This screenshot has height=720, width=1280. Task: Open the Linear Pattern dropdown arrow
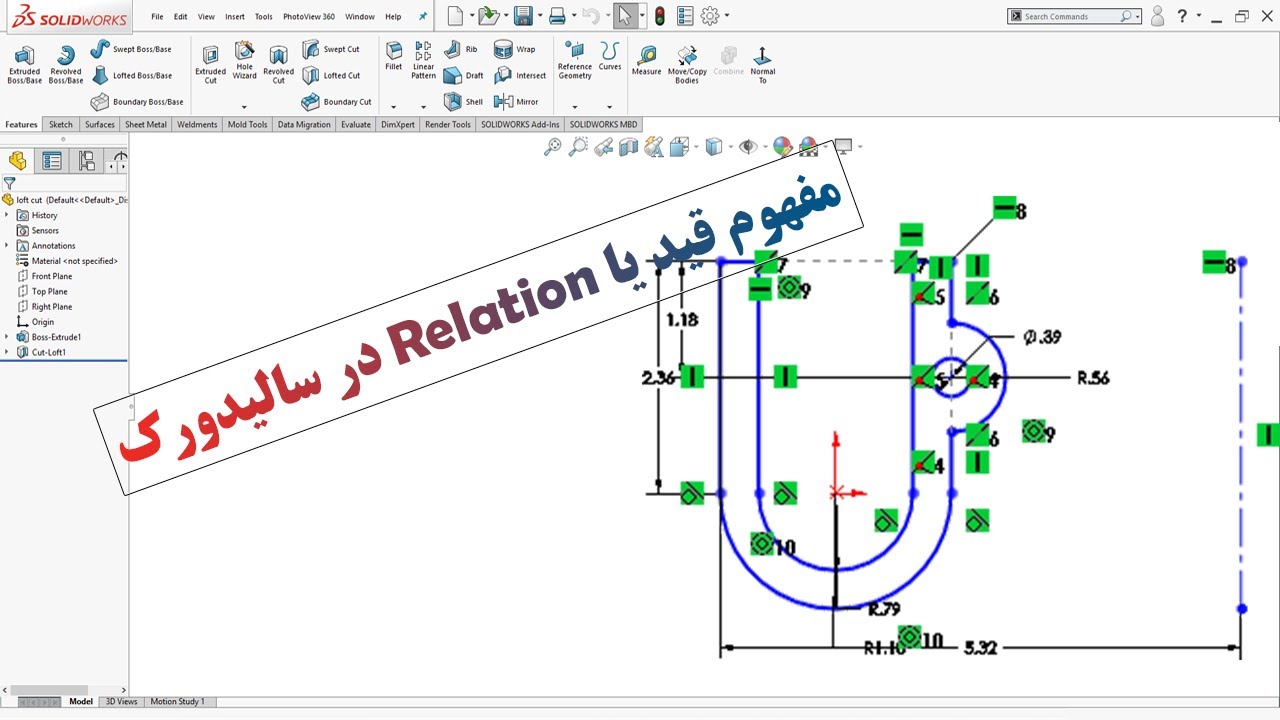423,107
